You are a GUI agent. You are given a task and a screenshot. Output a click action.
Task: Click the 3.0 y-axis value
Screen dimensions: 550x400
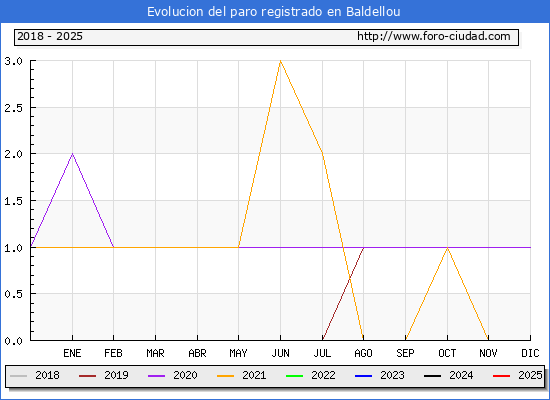click(13, 61)
